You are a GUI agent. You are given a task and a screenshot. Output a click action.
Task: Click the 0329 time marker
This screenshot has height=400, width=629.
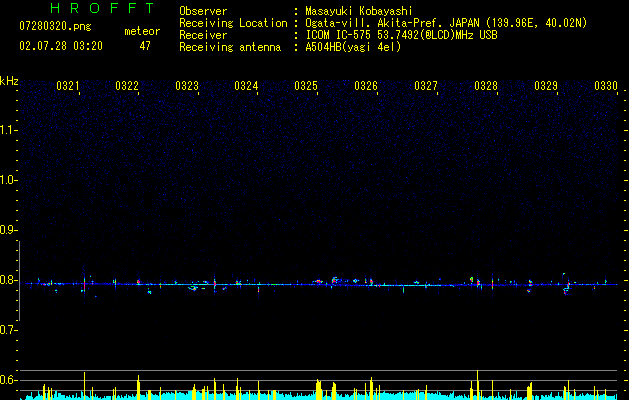coord(546,85)
